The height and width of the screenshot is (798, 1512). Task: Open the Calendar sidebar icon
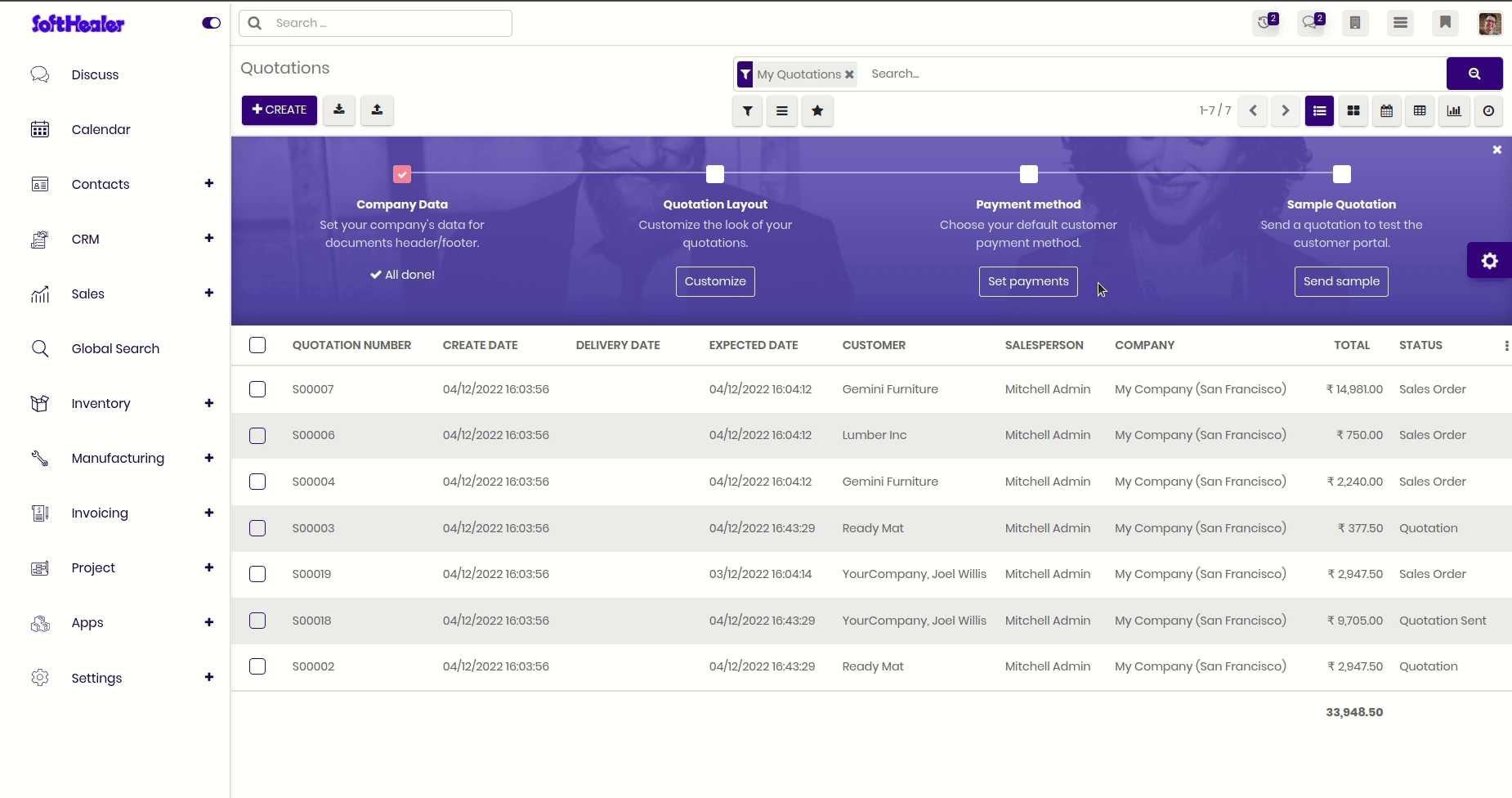(x=40, y=129)
